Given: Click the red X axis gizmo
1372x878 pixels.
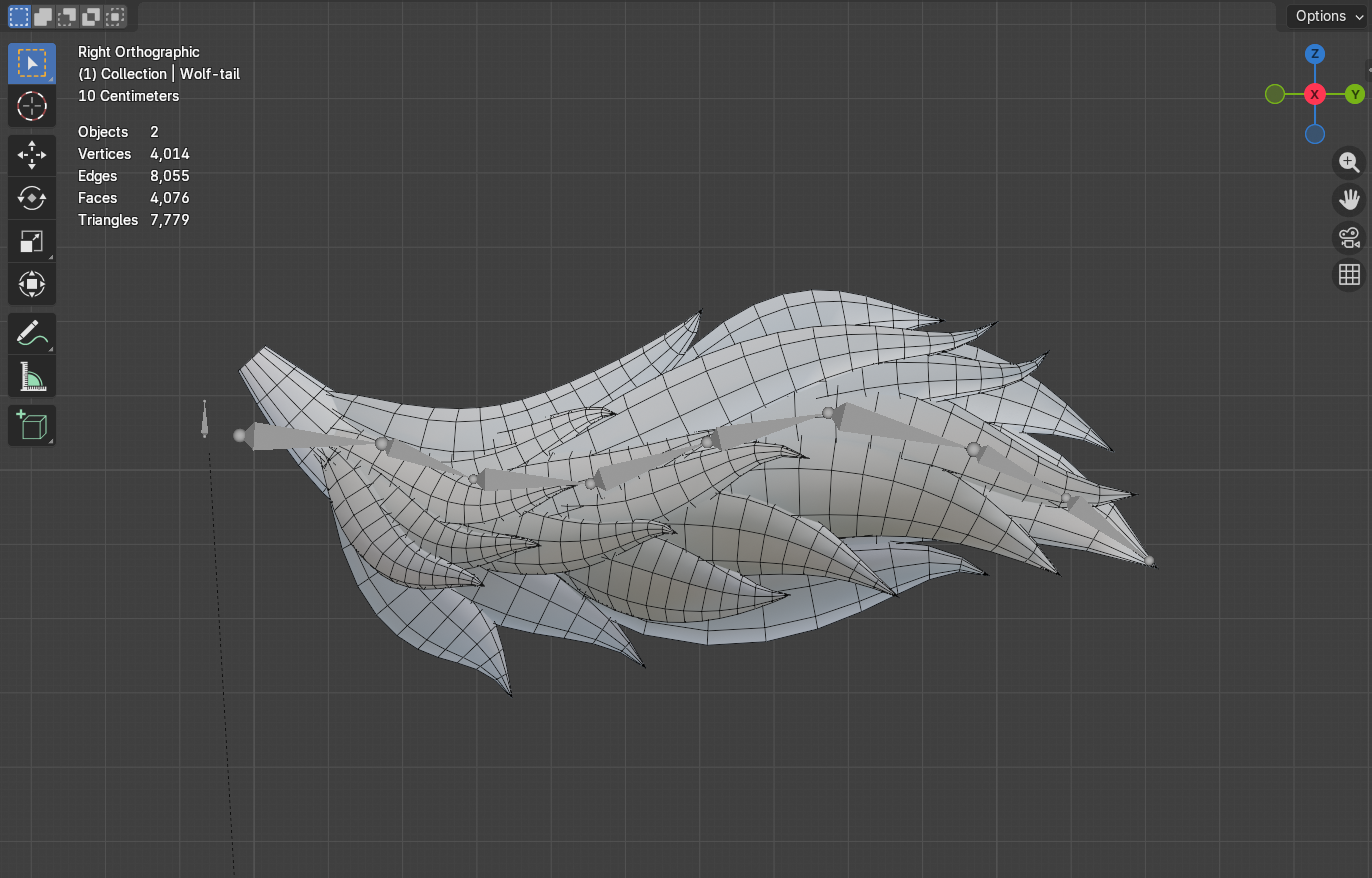Looking at the screenshot, I should [x=1315, y=94].
